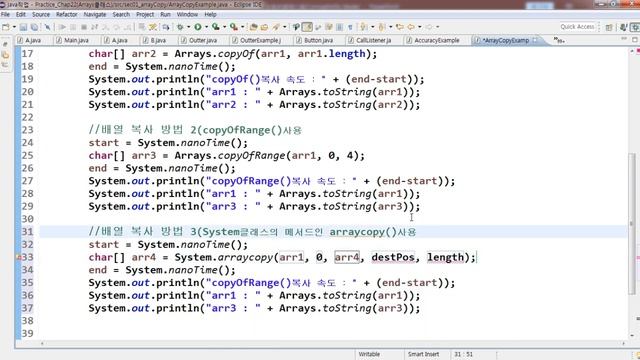Expand the Coverage dropdown arrow
The image size is (640, 360).
[224, 27]
